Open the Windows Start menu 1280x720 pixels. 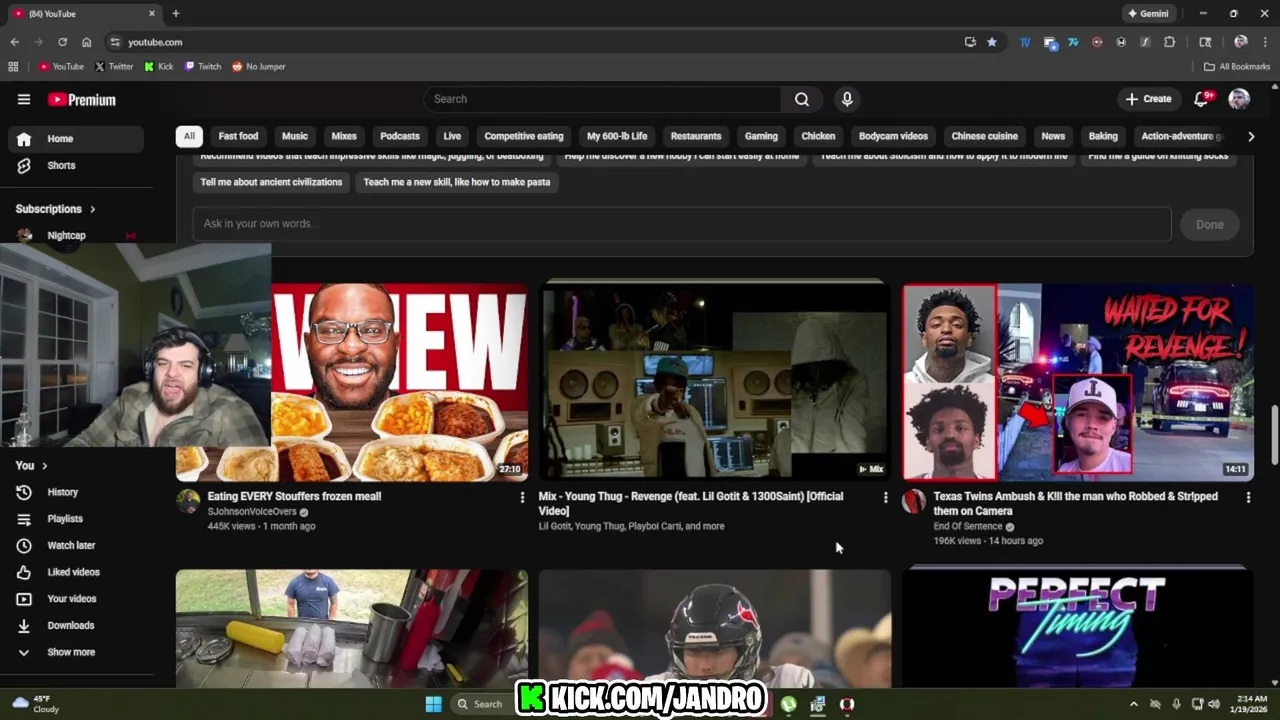click(433, 704)
